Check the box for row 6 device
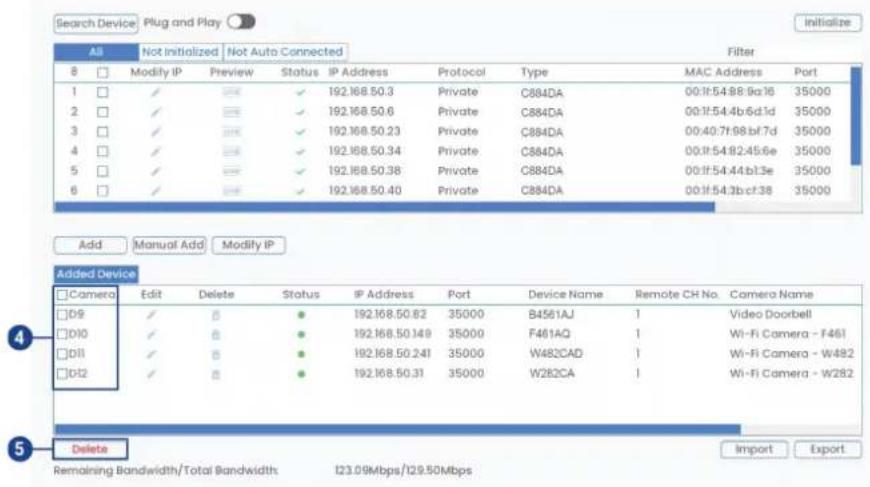This screenshot has height=487, width=870. [x=103, y=191]
